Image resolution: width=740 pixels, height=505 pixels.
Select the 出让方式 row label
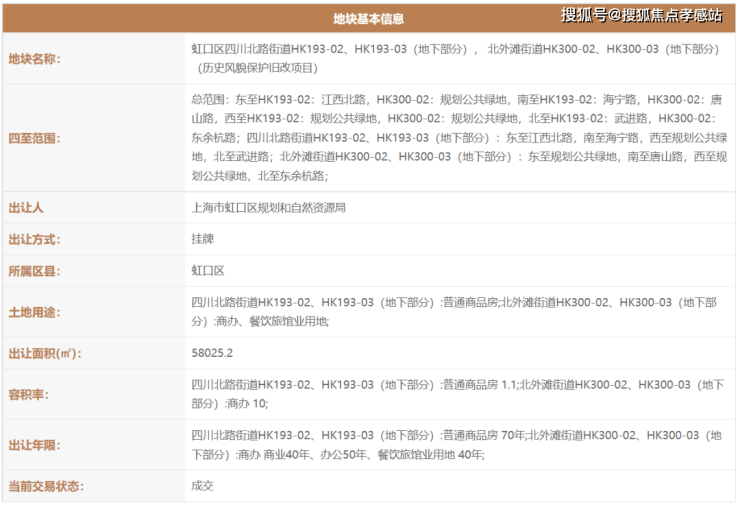coord(35,240)
